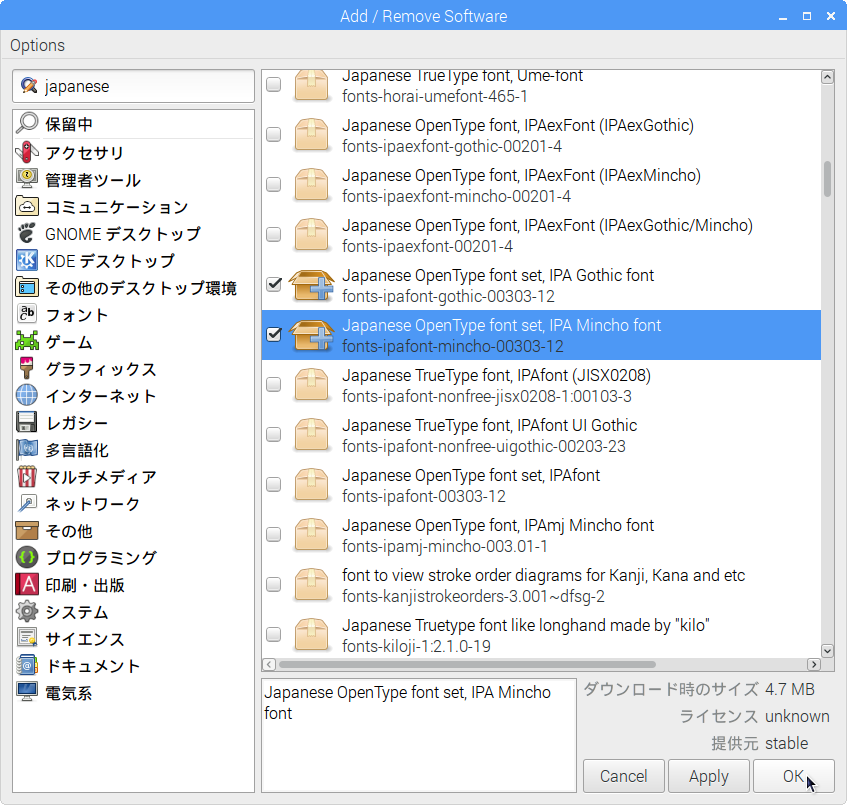Image resolution: width=847 pixels, height=805 pixels.
Task: Select the コミュニケーション category icon
Action: [x=27, y=206]
